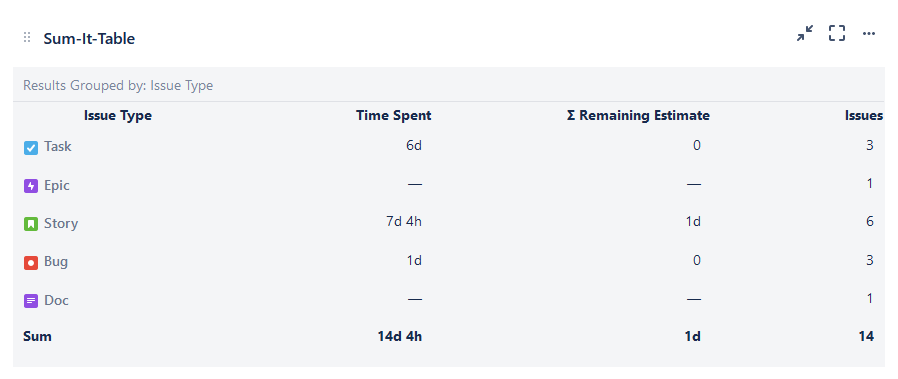Click the purple Epic lightning icon
The width and height of the screenshot is (898, 379).
click(x=31, y=186)
